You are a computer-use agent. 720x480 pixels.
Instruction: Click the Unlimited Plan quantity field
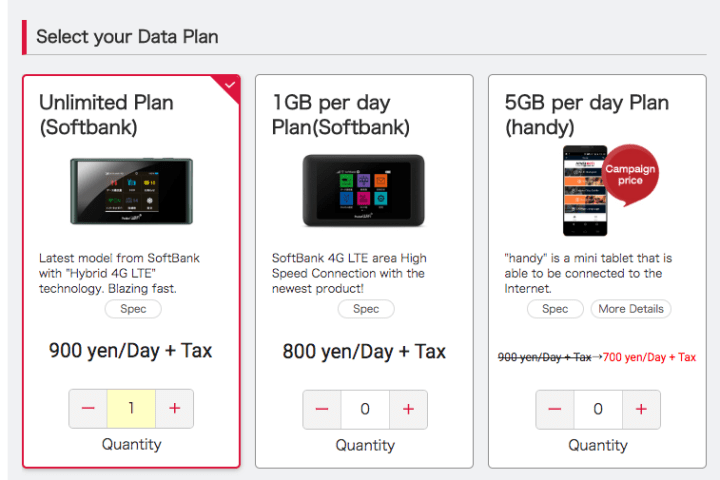131,409
